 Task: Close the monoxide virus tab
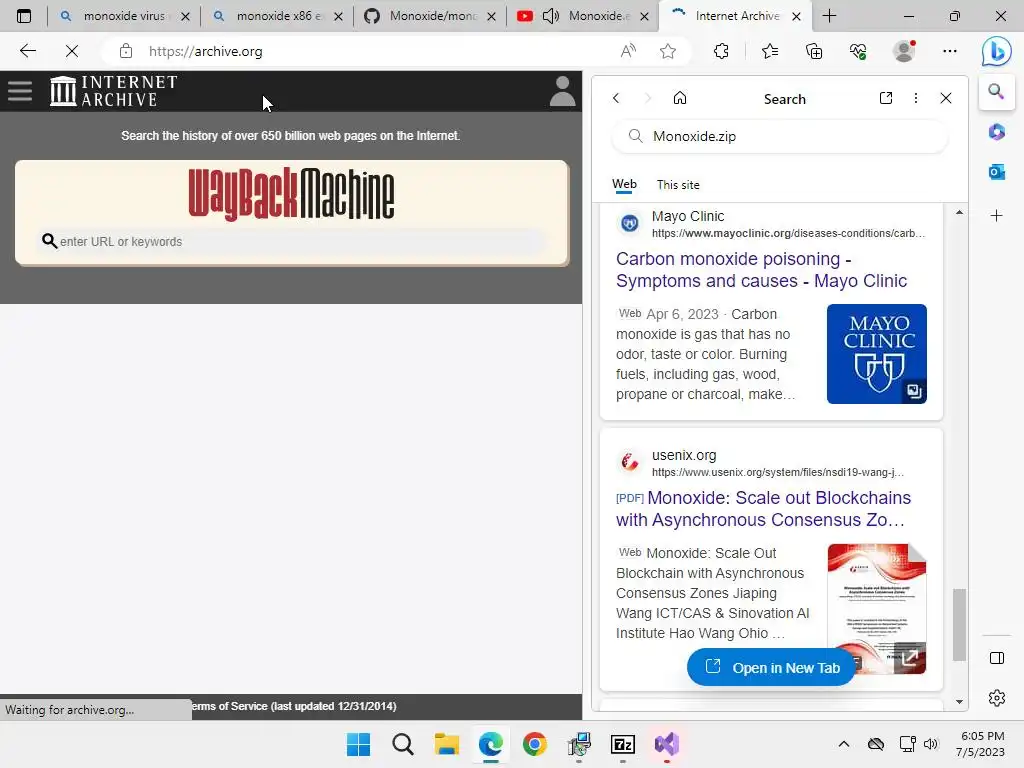click(x=185, y=16)
